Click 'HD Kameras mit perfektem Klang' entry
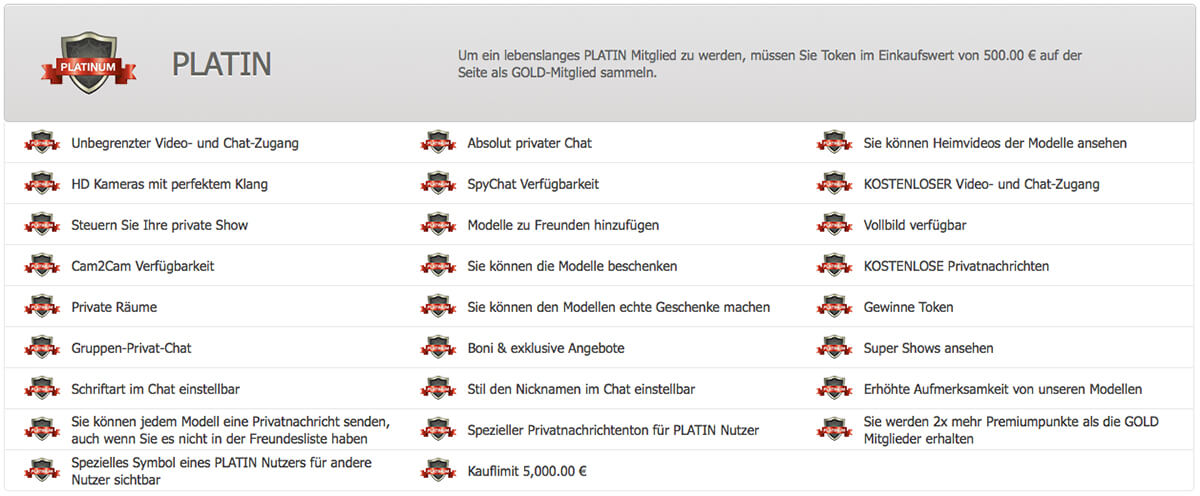This screenshot has width=1200, height=496. [169, 184]
